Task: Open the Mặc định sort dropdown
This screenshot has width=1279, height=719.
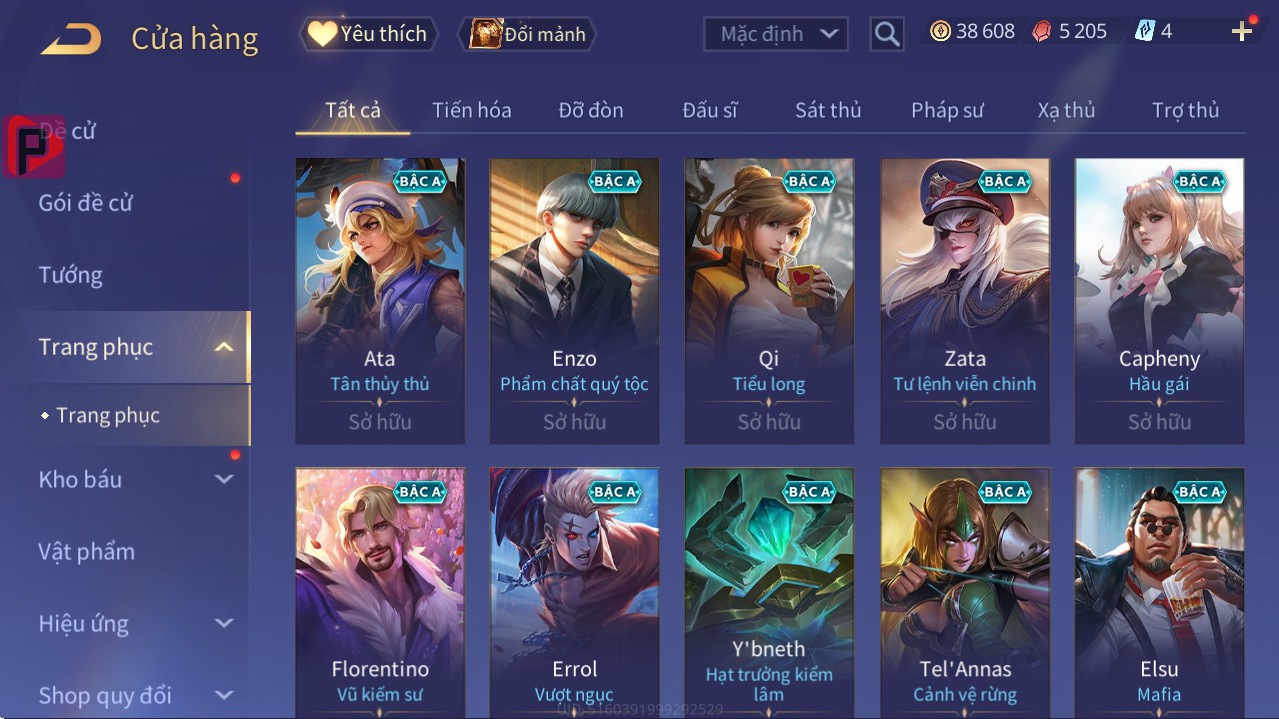Action: (776, 34)
